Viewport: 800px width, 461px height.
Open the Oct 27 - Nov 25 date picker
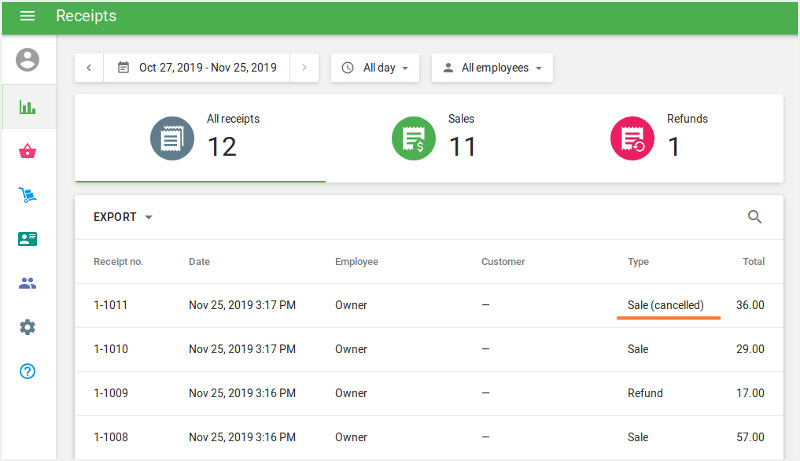(197, 68)
